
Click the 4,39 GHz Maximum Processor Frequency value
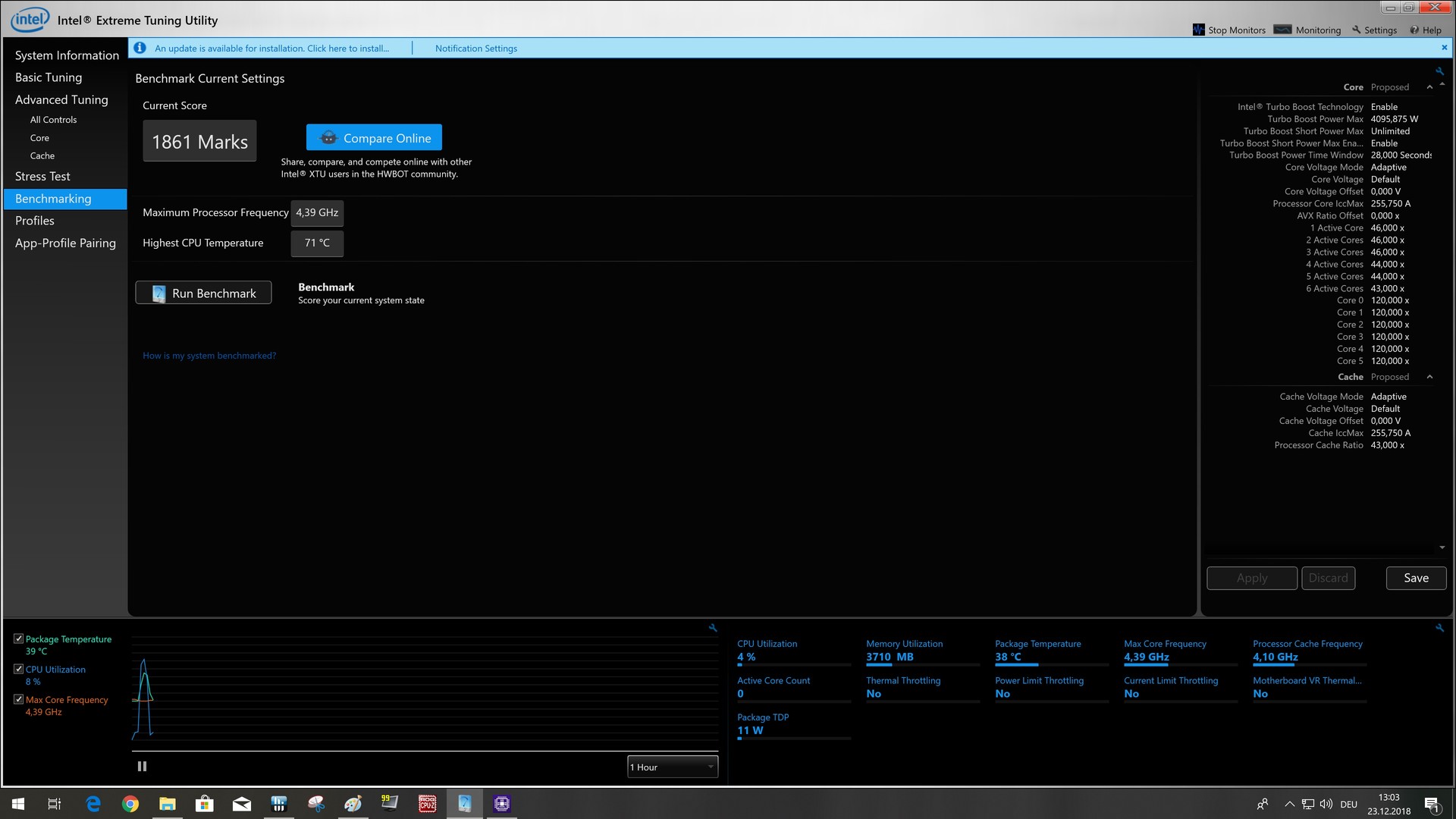(x=317, y=213)
